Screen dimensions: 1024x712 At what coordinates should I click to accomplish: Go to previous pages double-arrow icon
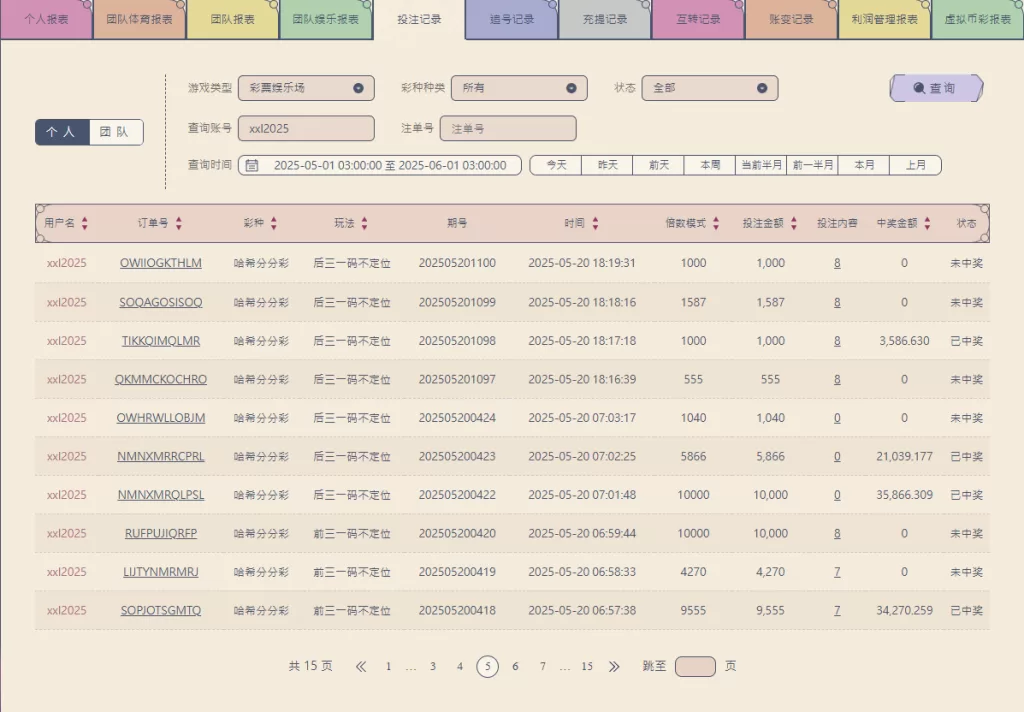(x=361, y=667)
